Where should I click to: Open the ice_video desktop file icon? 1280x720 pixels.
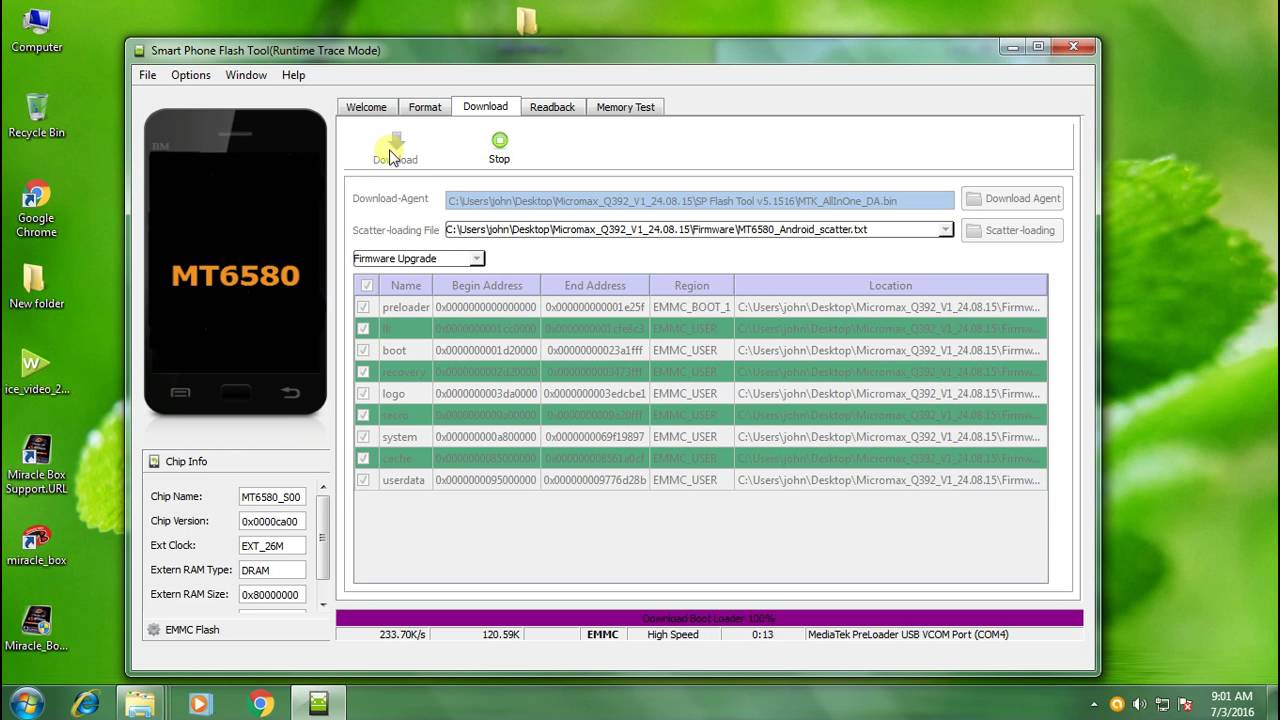[36, 372]
